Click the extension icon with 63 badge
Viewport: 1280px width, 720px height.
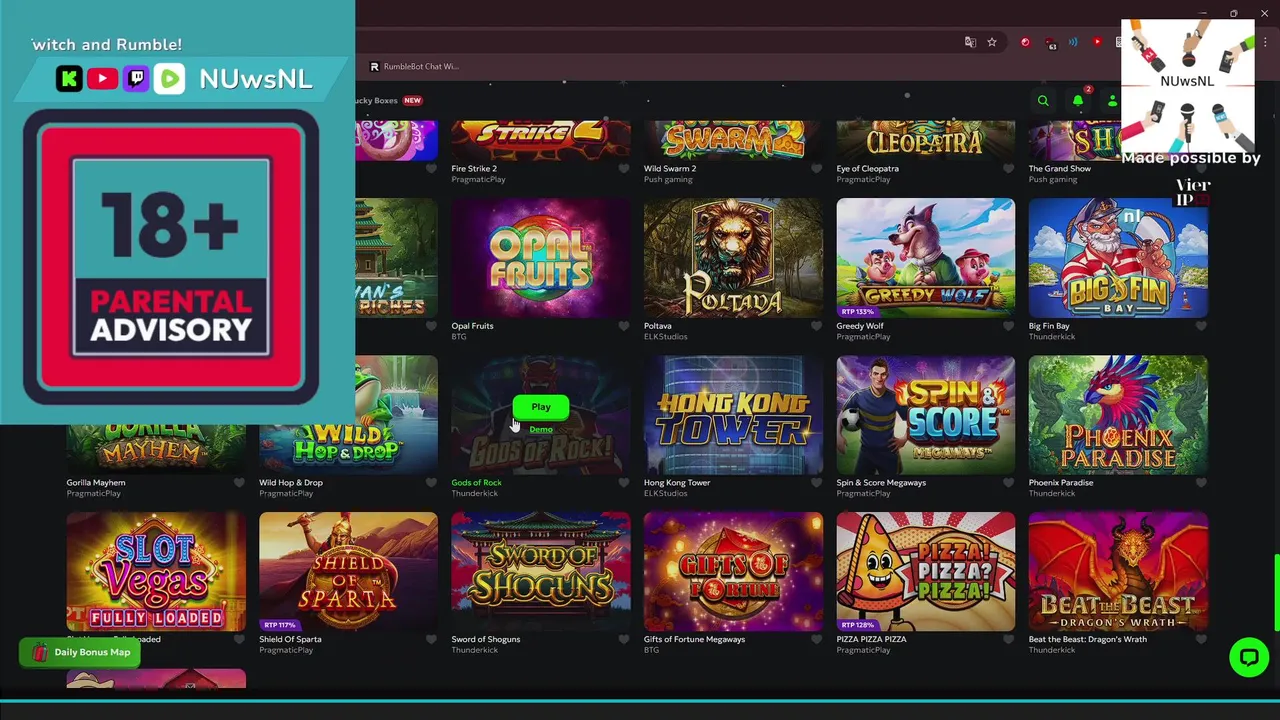tap(1050, 43)
